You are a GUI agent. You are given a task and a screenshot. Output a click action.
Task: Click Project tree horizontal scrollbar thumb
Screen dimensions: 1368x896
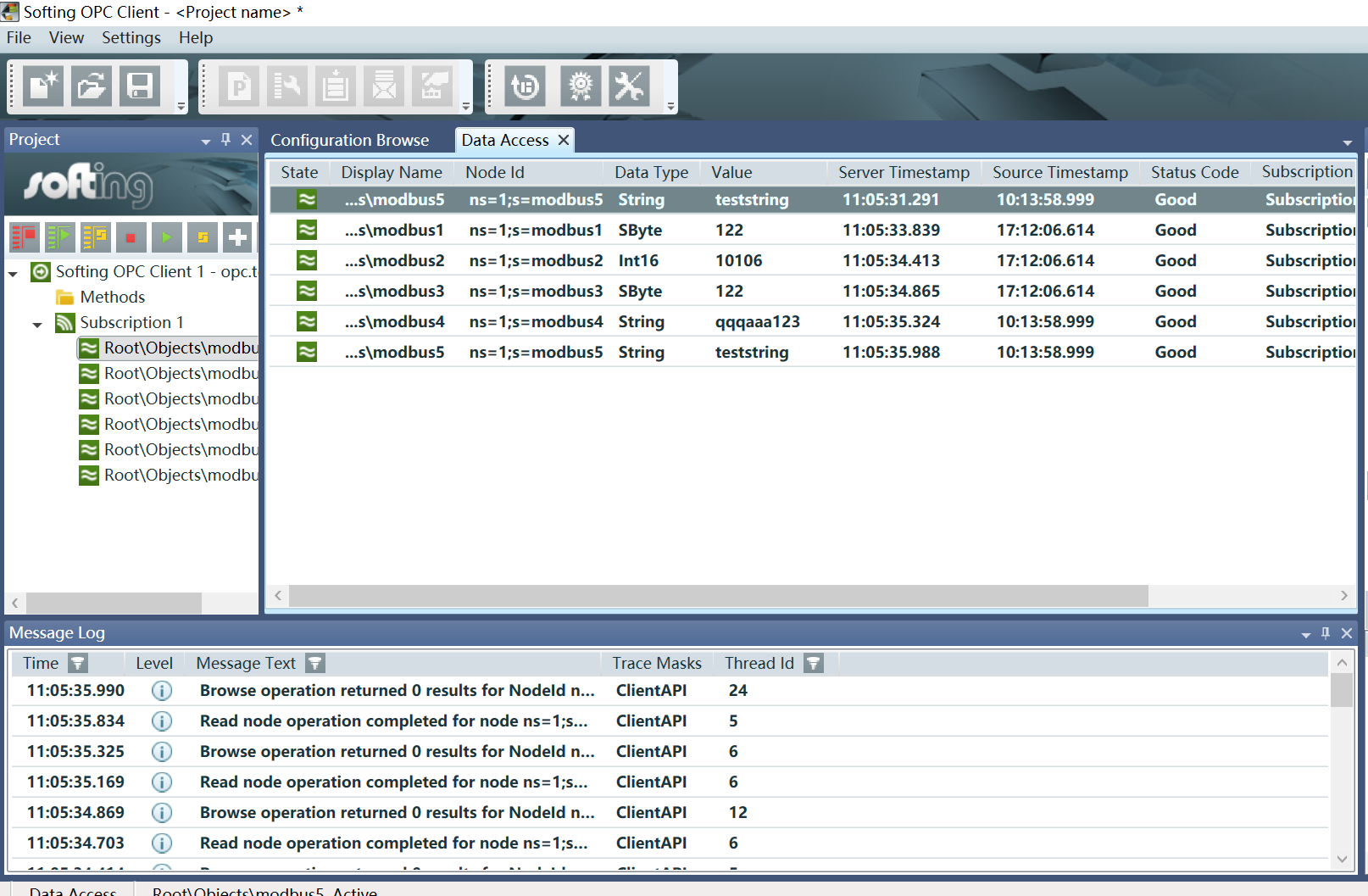pyautogui.click(x=114, y=603)
